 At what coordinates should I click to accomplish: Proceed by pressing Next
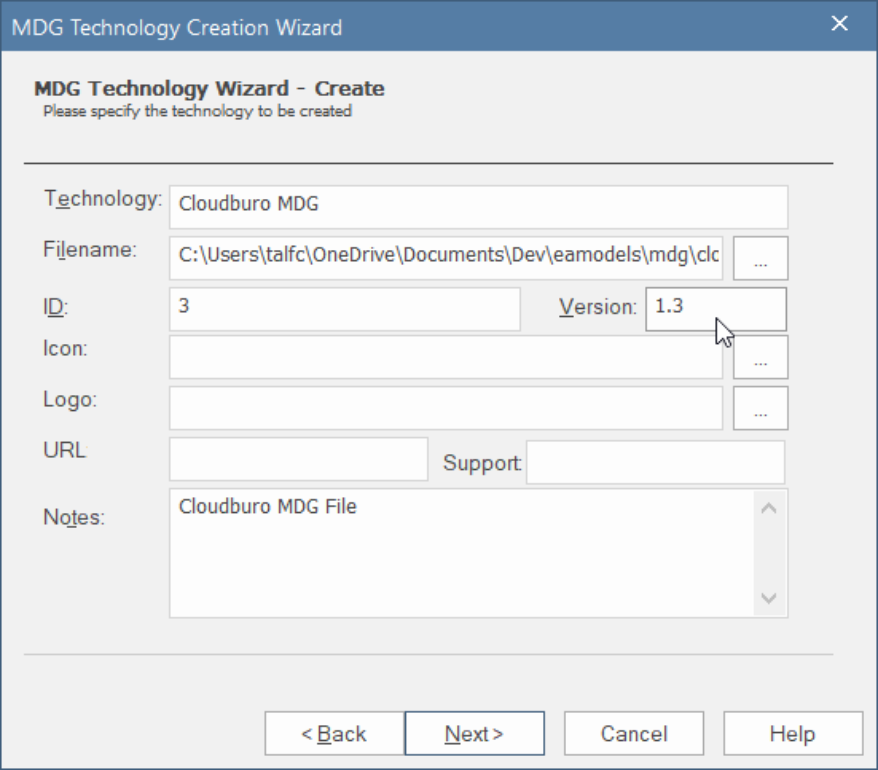tap(474, 734)
